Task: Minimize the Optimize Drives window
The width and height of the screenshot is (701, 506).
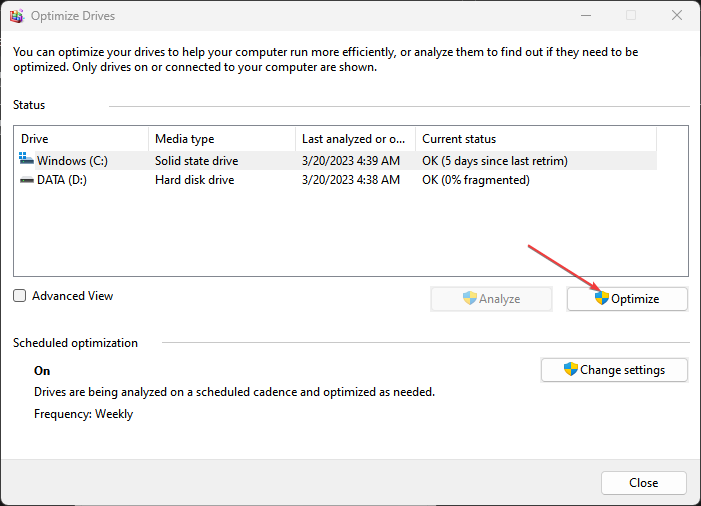Action: click(586, 16)
